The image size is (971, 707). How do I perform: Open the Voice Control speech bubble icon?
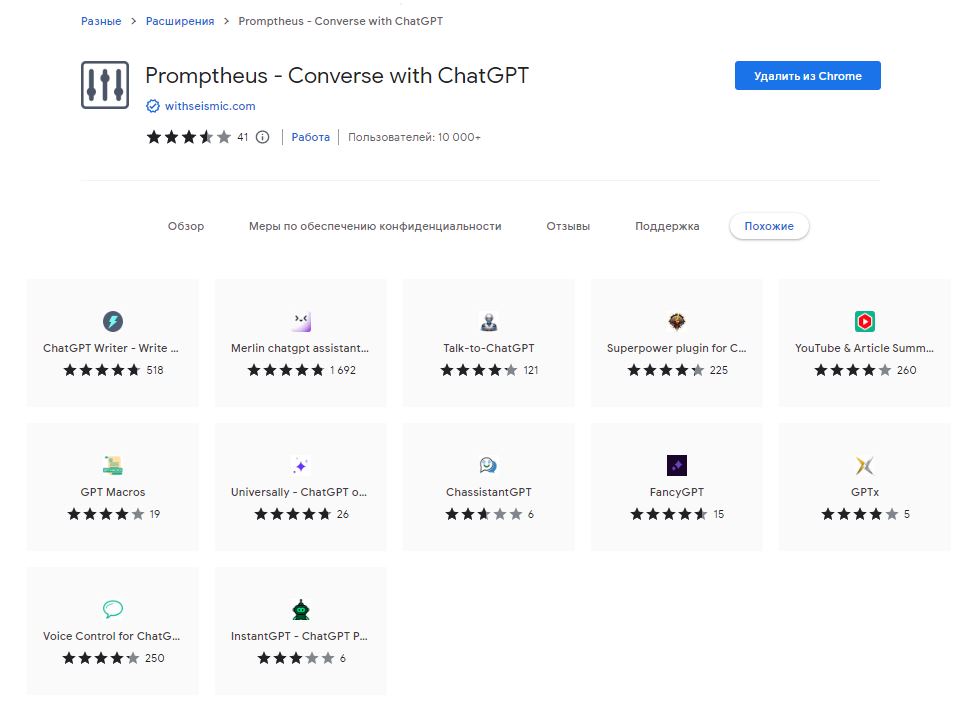point(113,609)
